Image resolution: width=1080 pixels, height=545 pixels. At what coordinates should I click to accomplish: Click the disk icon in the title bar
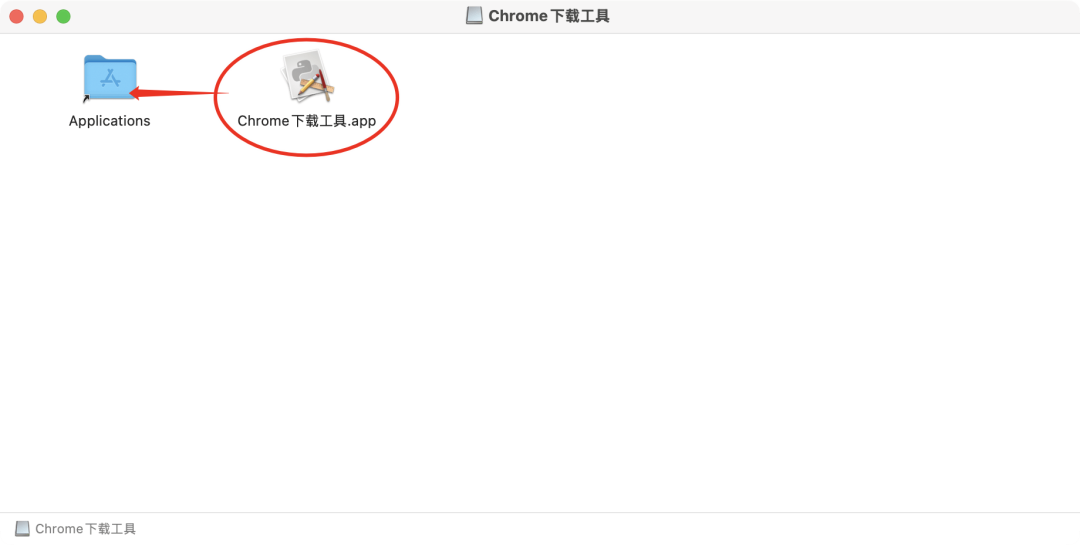tap(474, 16)
